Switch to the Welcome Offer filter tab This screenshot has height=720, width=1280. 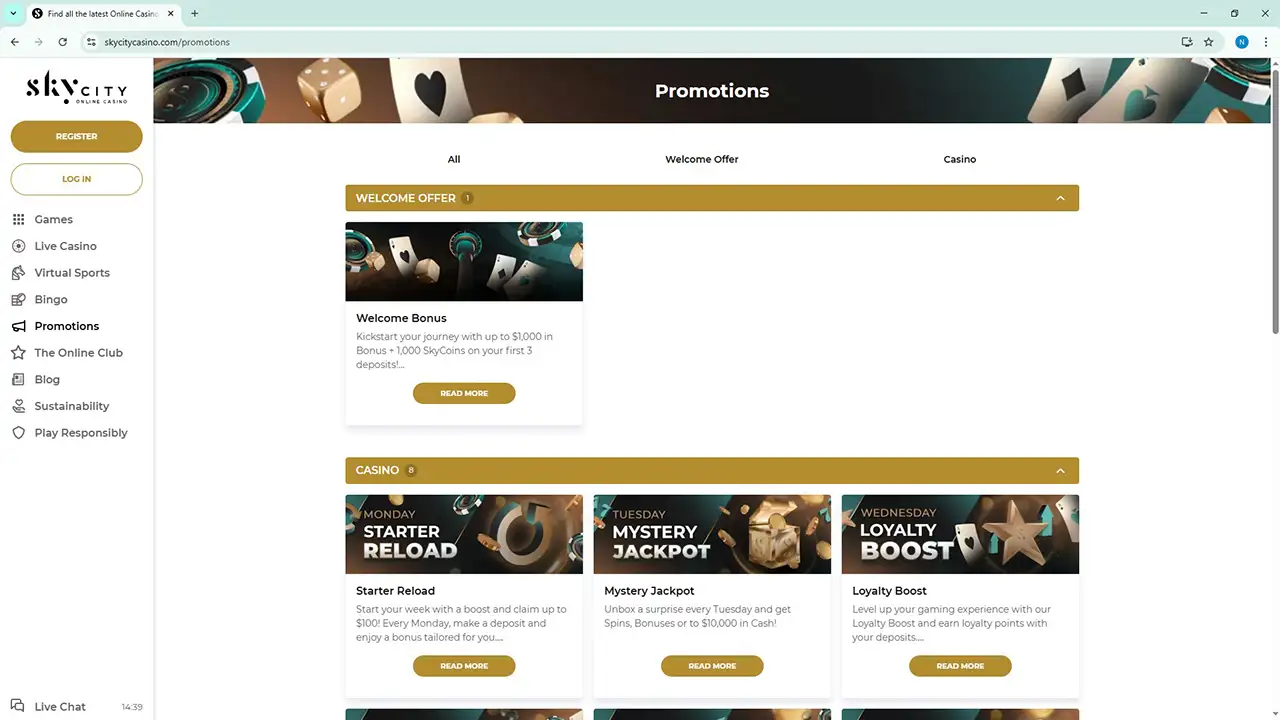pyautogui.click(x=701, y=159)
